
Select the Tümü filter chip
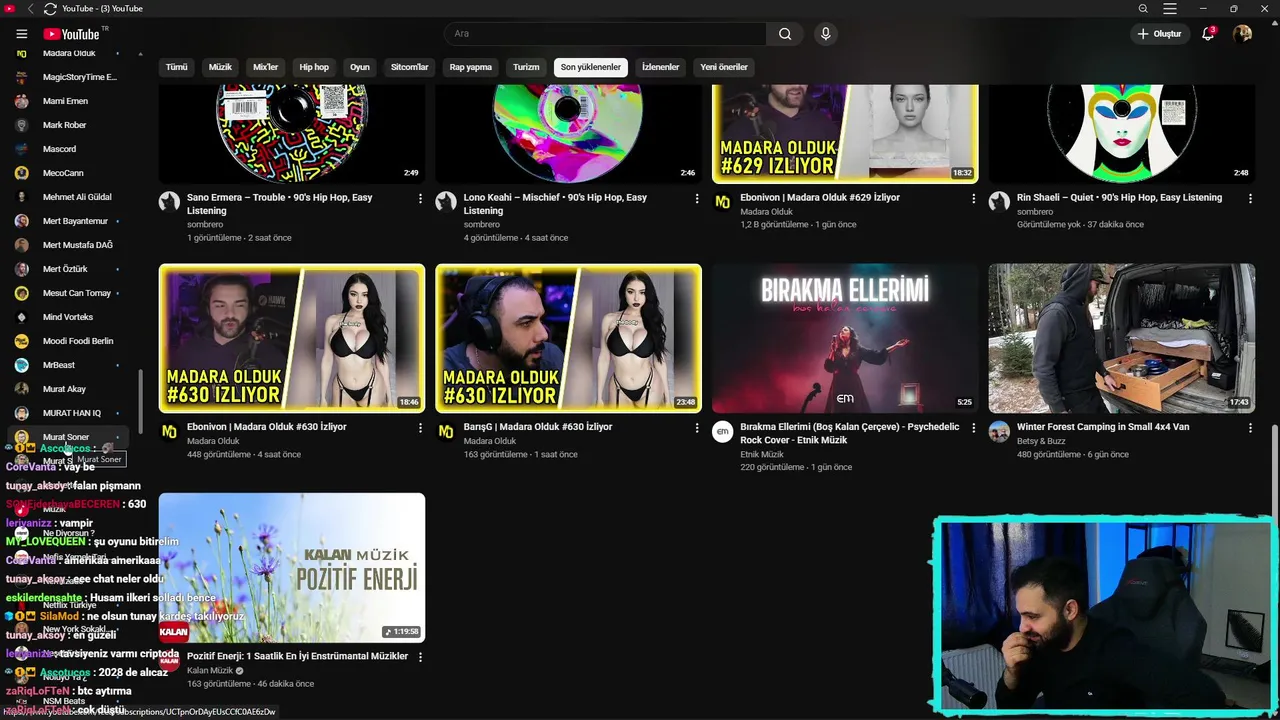pos(177,67)
